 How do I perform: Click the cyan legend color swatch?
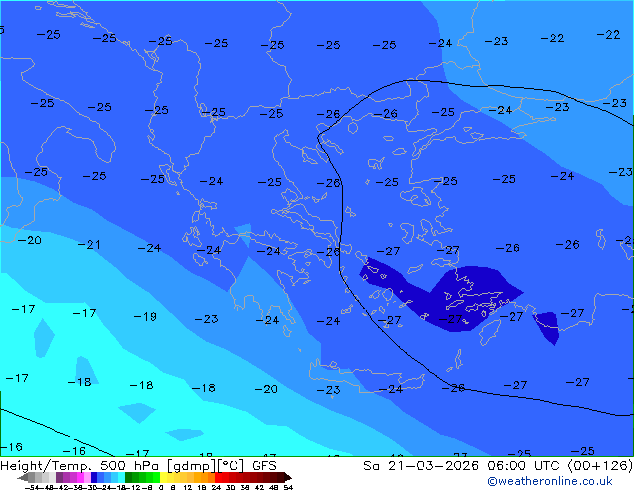click(122, 477)
